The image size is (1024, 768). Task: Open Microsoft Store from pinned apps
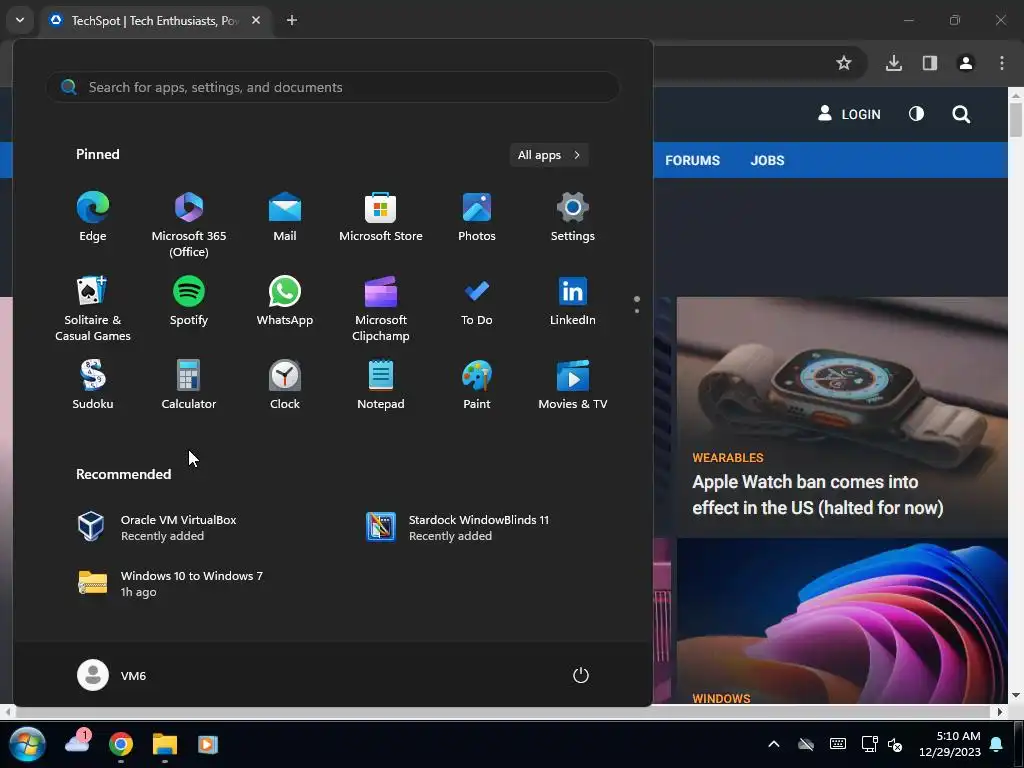click(381, 217)
